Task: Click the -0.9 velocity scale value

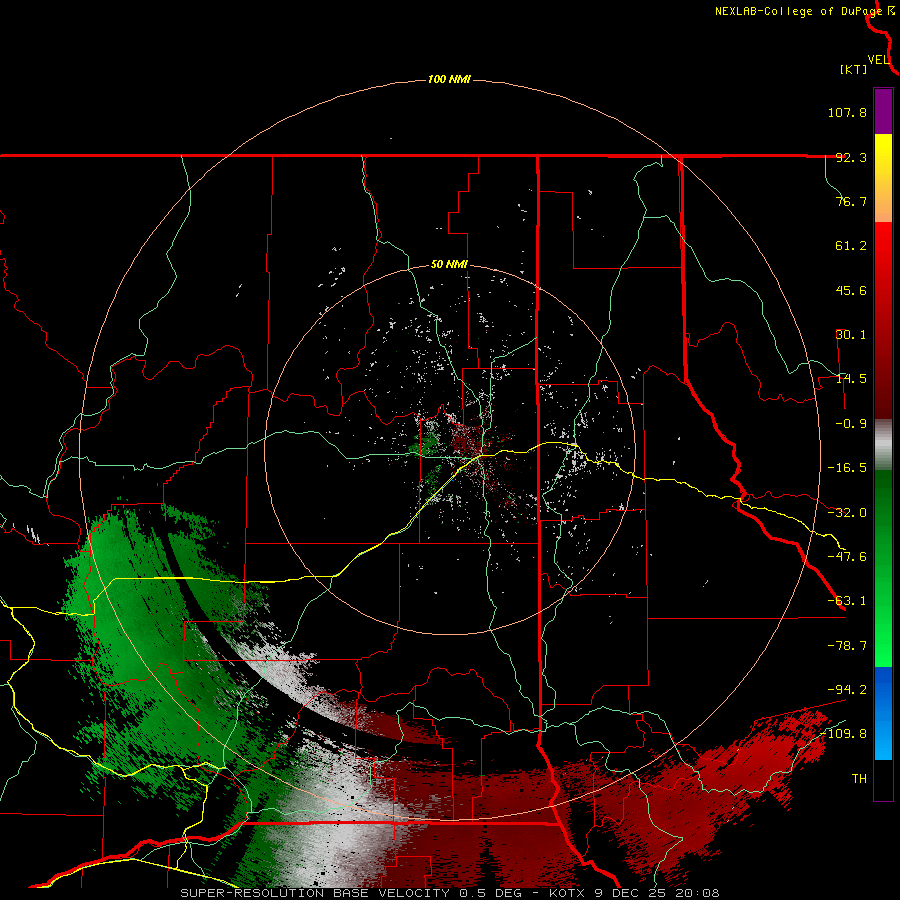Action: pyautogui.click(x=851, y=424)
